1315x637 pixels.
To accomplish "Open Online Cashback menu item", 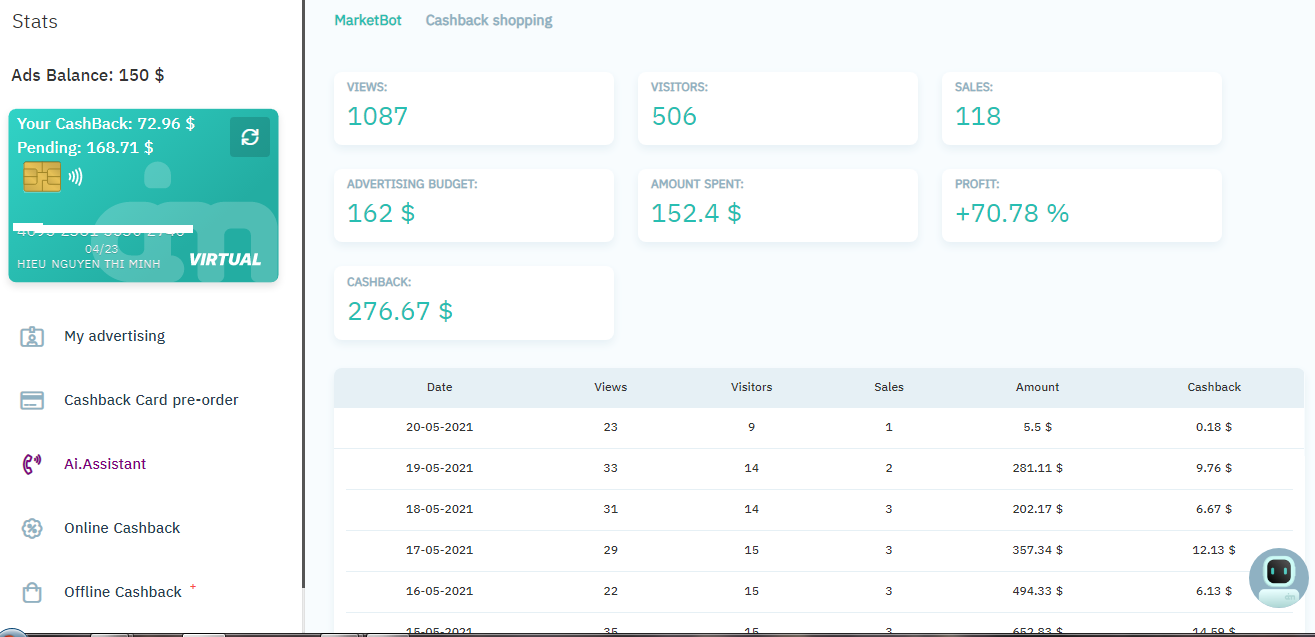I will tap(122, 528).
